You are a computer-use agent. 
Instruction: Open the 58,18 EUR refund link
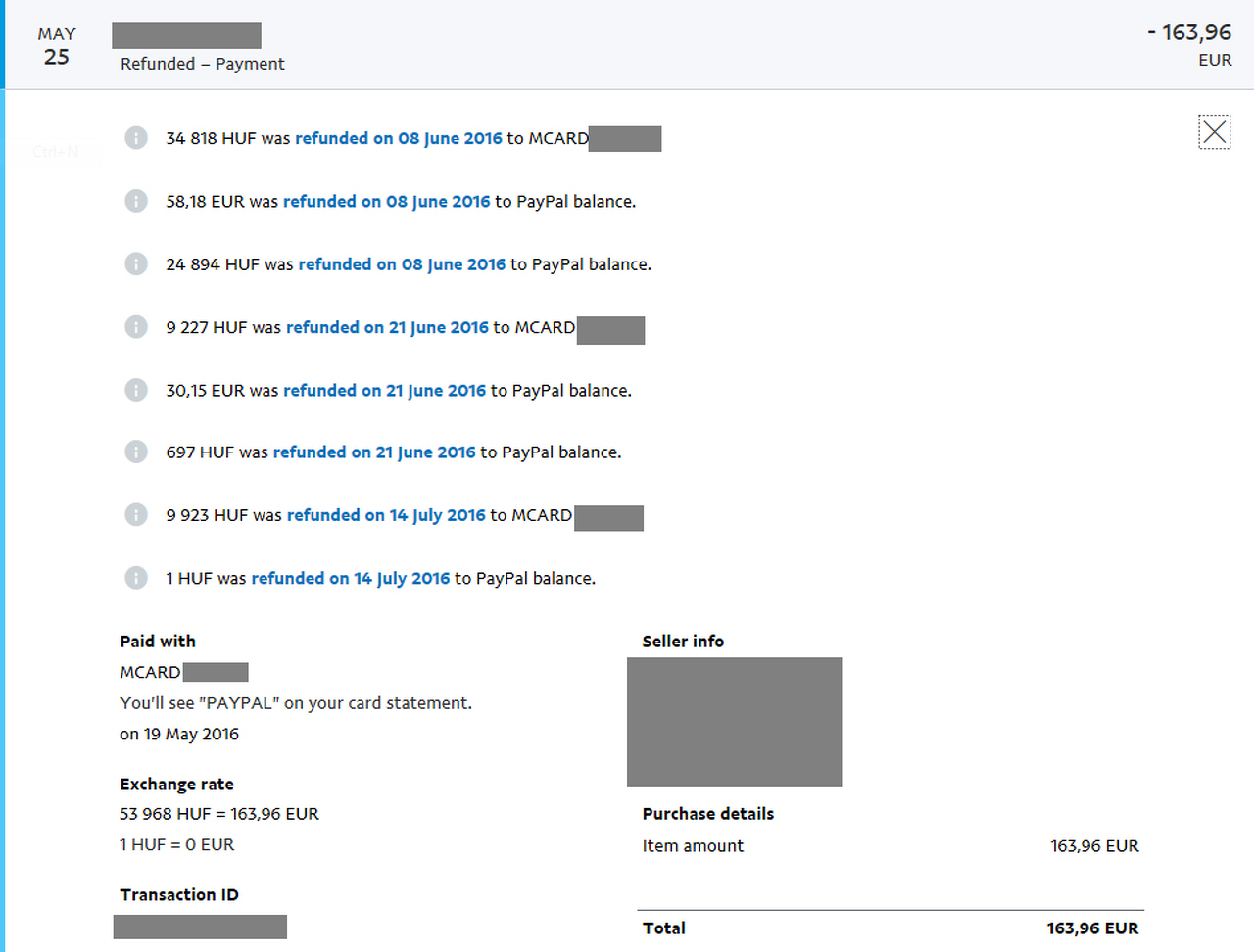386,201
